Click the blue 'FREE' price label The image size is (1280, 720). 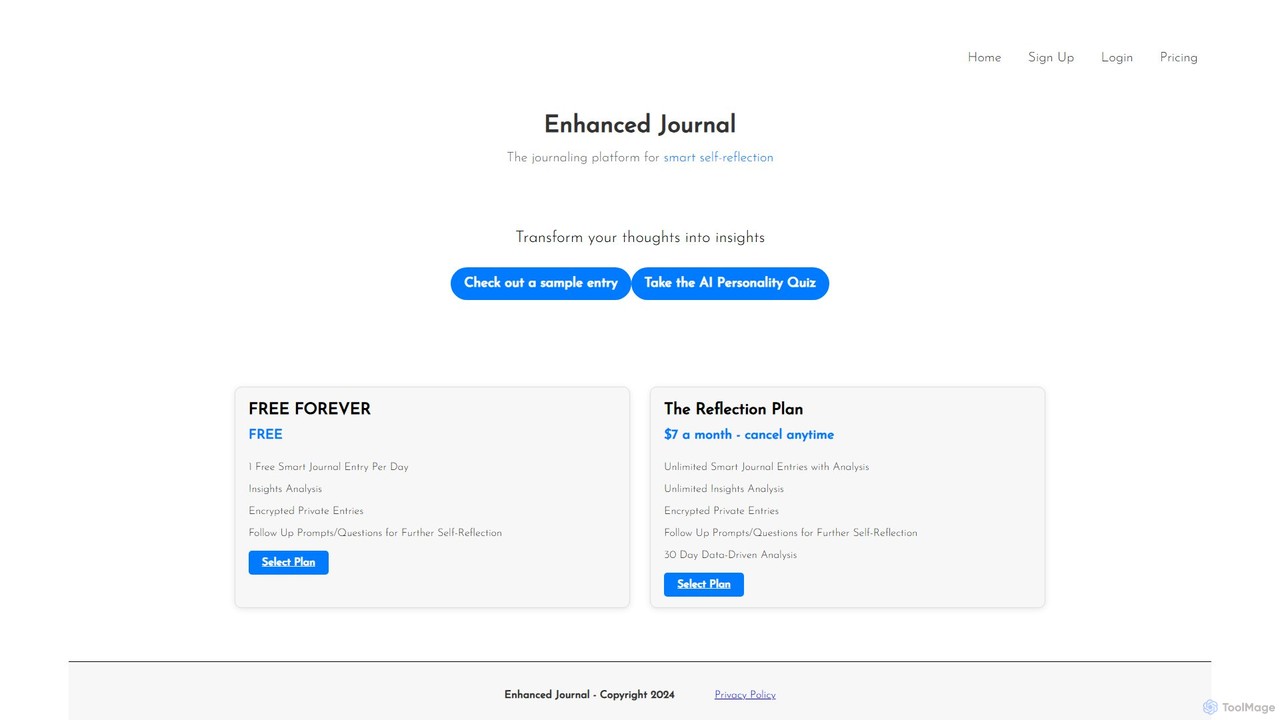pos(266,434)
